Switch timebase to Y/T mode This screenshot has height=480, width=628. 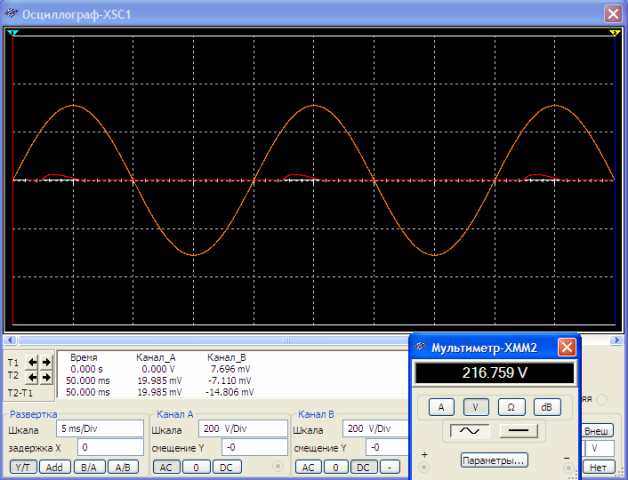coord(23,467)
